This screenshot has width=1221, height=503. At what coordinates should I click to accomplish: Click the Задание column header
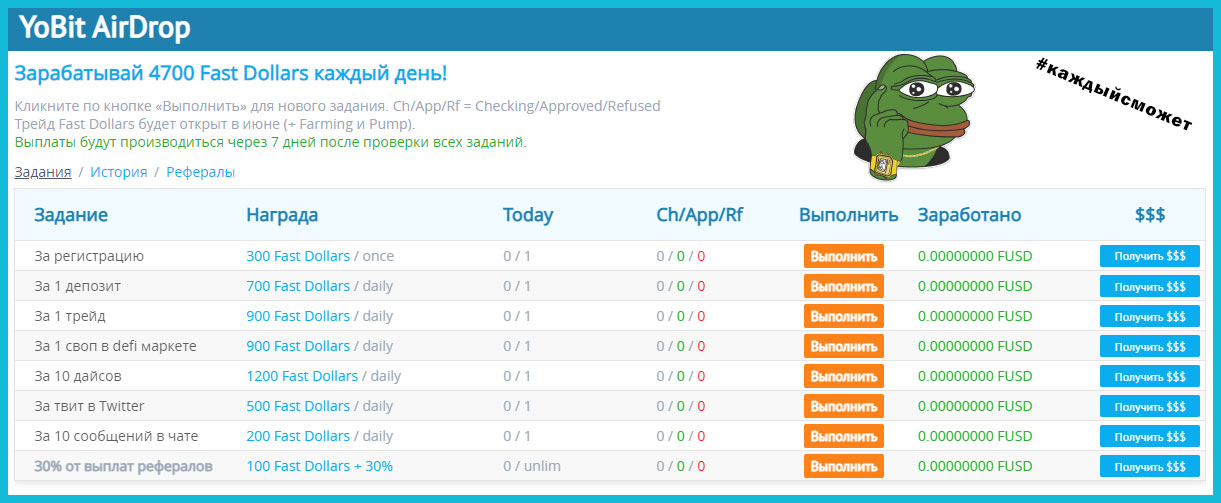[x=71, y=215]
